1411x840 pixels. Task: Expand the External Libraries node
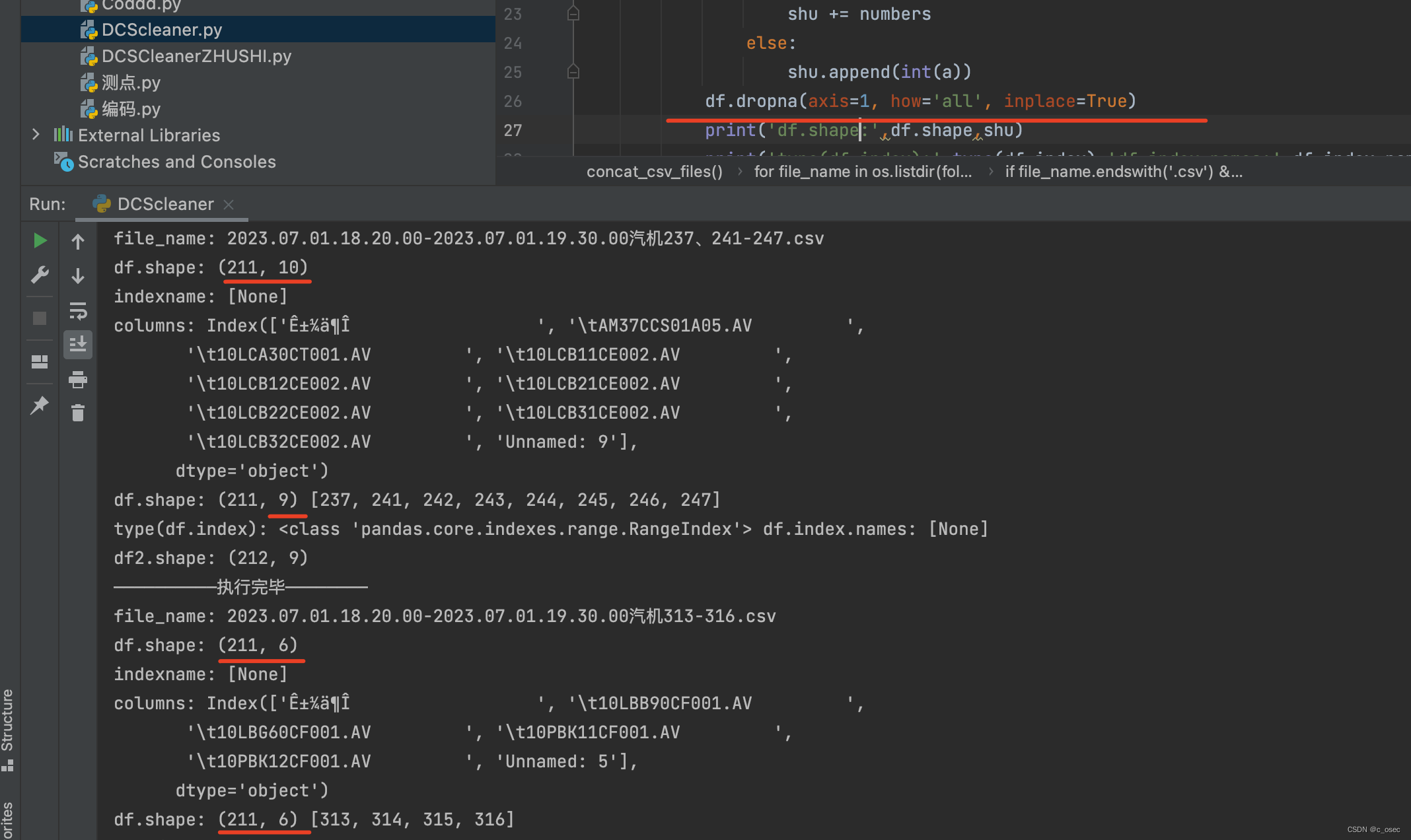point(36,135)
